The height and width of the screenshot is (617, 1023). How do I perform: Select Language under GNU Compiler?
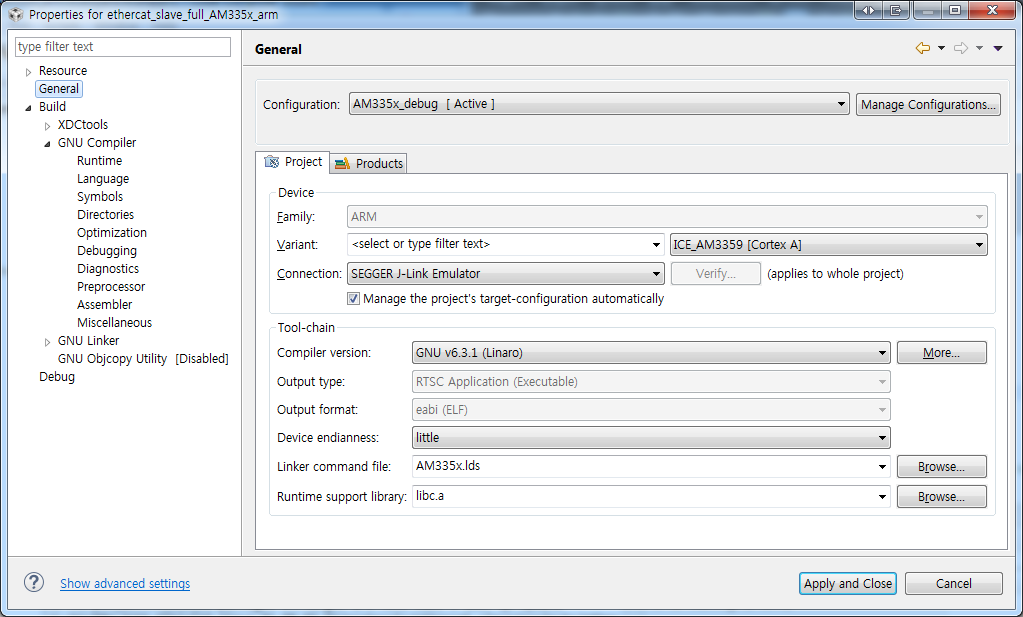[103, 179]
